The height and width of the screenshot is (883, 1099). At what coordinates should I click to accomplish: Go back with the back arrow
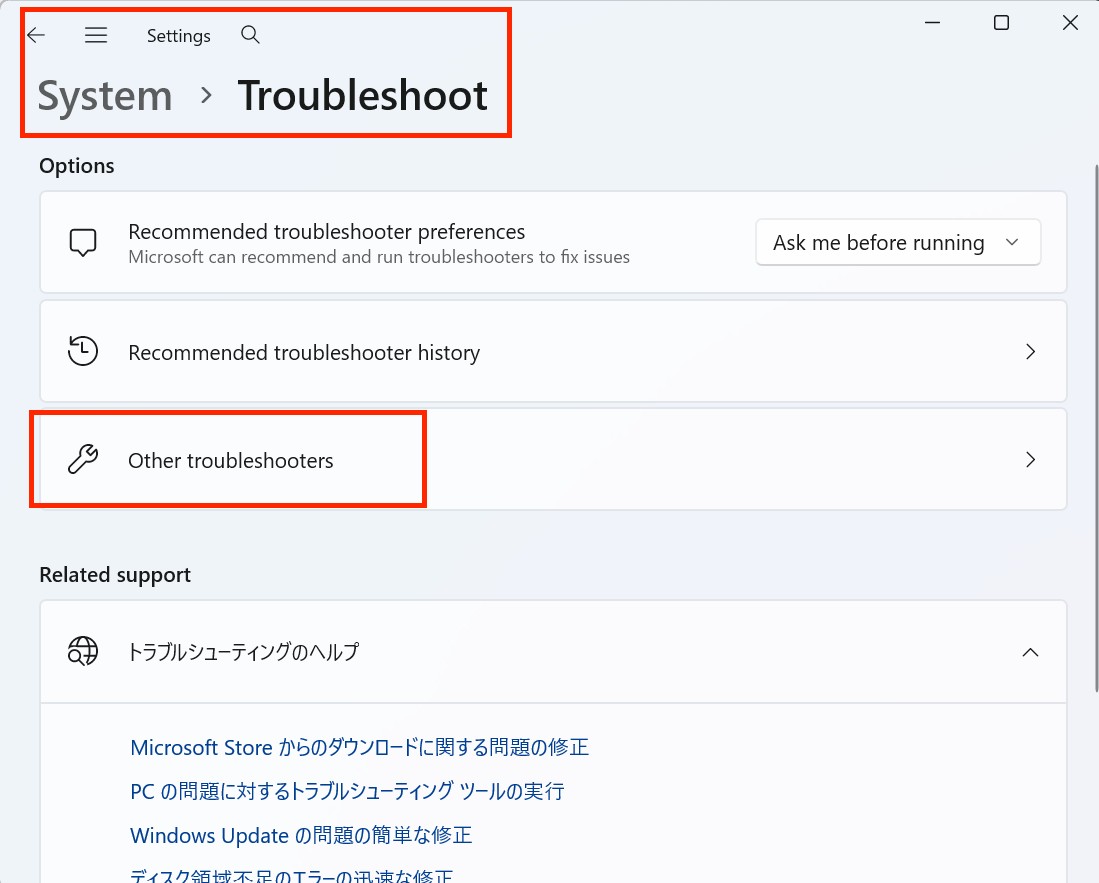pos(36,35)
